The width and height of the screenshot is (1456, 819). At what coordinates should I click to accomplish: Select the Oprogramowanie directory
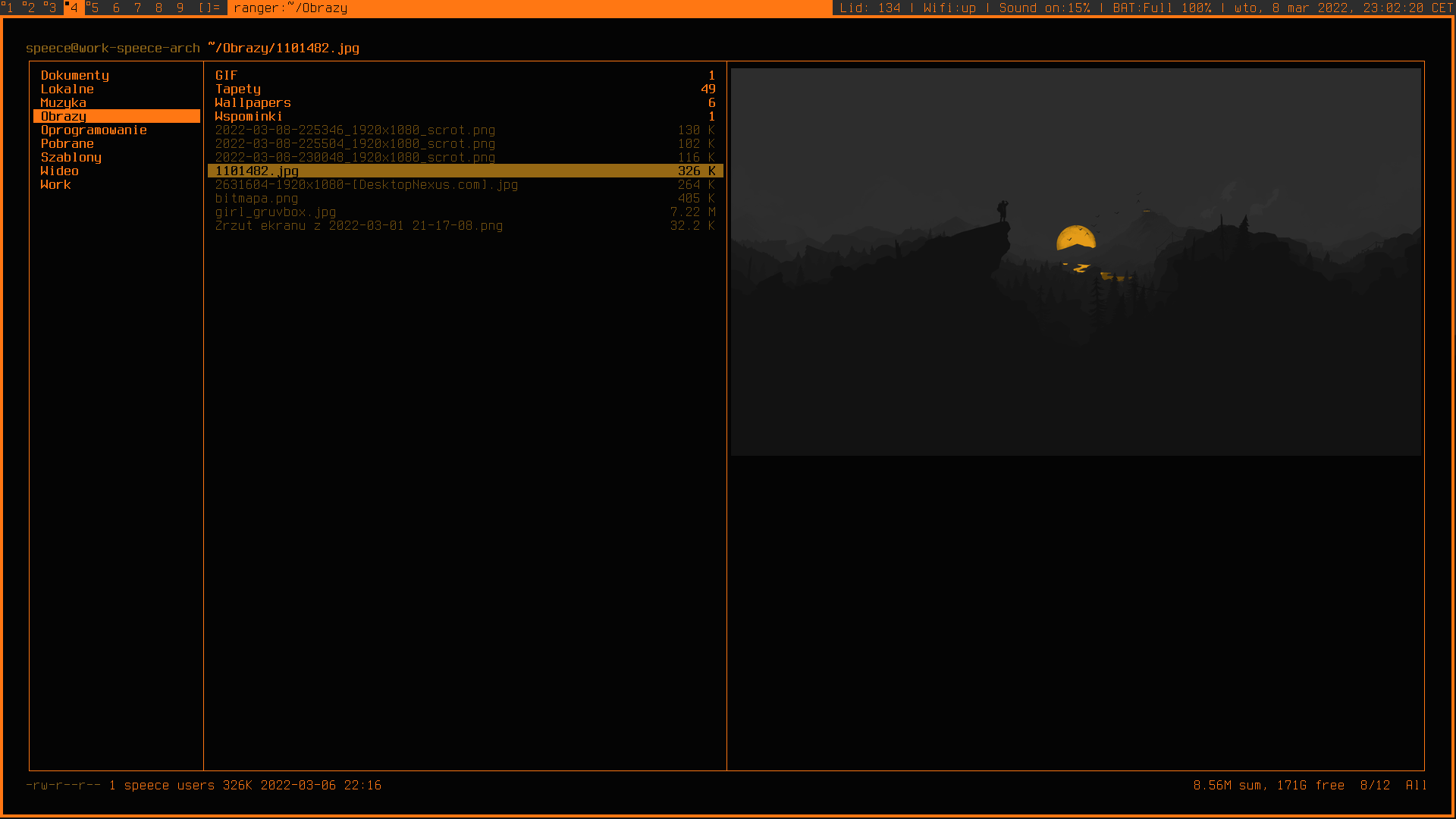point(93,130)
